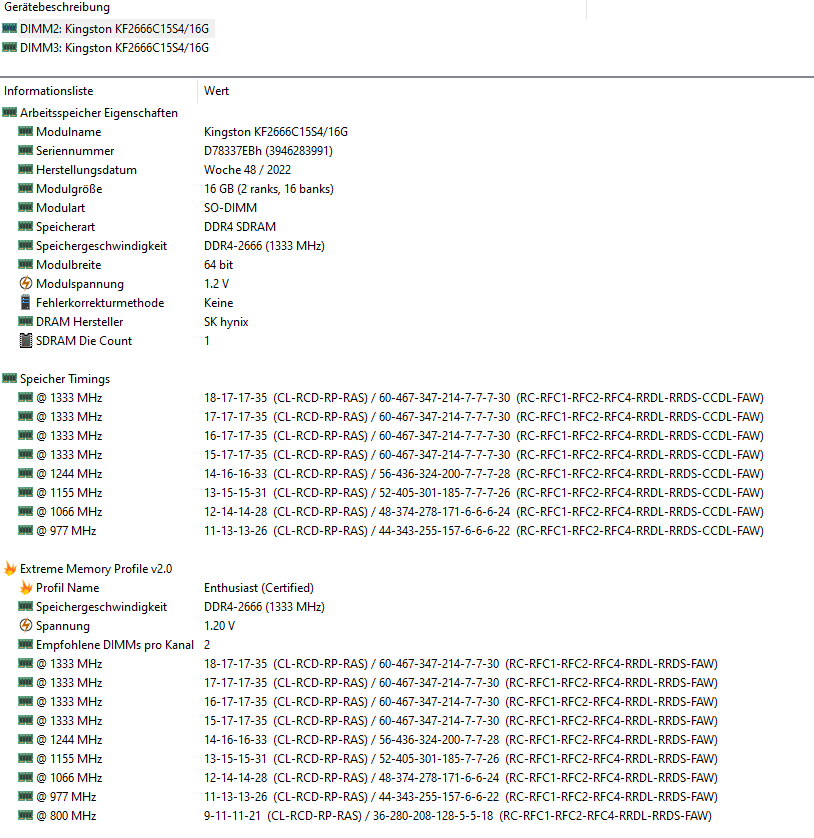Select Speichergeschwindigkeit under Arbeitsspeicher Eigenschaften
The width and height of the screenshot is (814, 838).
pos(102,246)
